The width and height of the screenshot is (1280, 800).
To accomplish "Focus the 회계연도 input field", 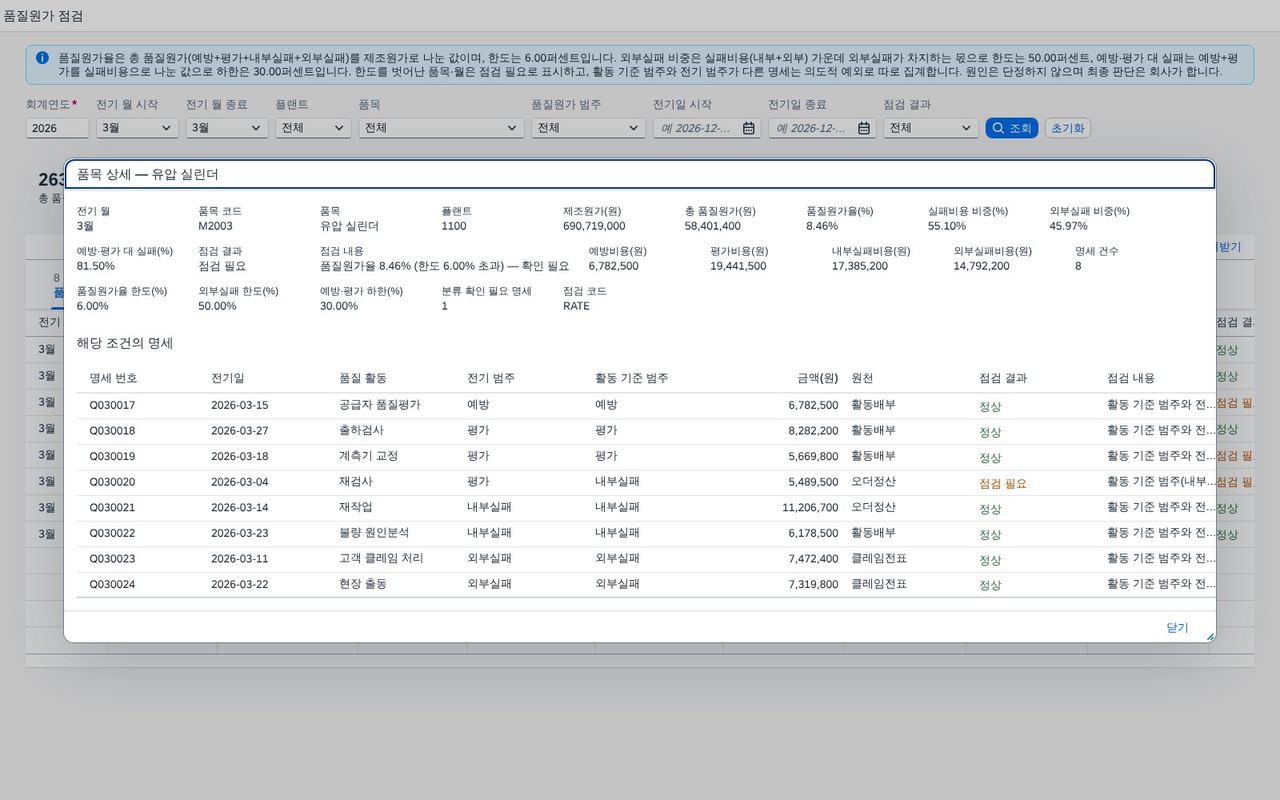I will [57, 128].
